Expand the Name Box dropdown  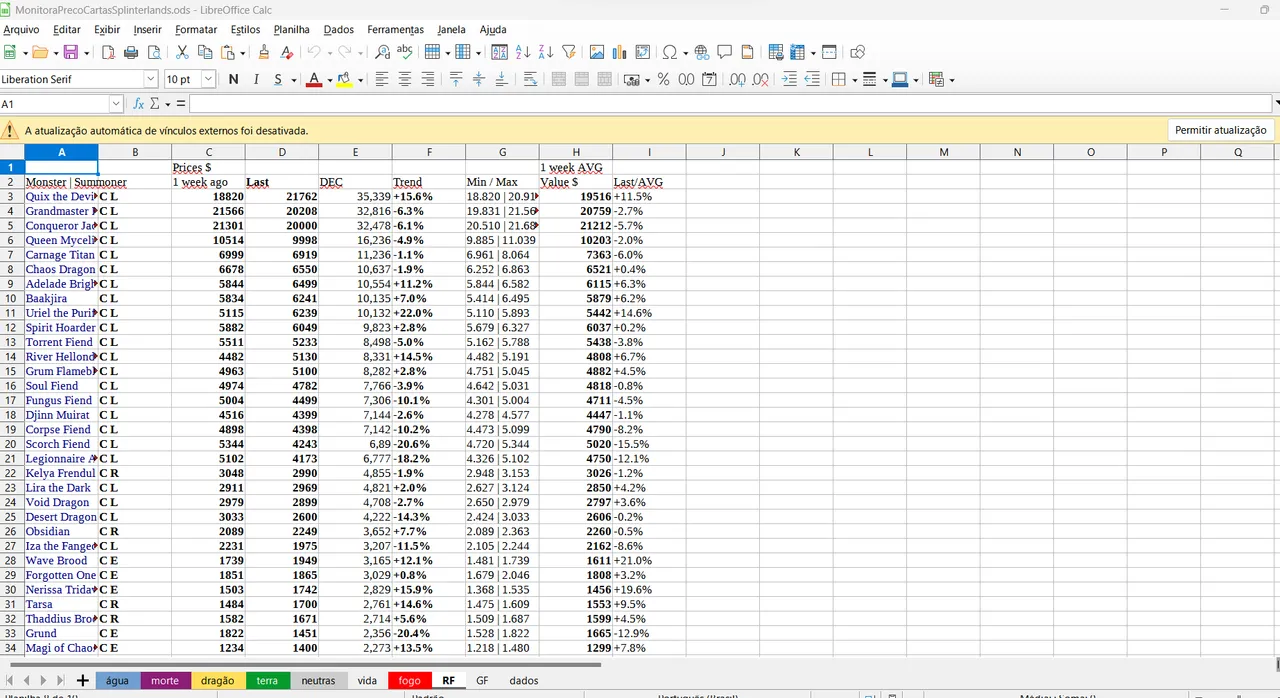(x=116, y=104)
